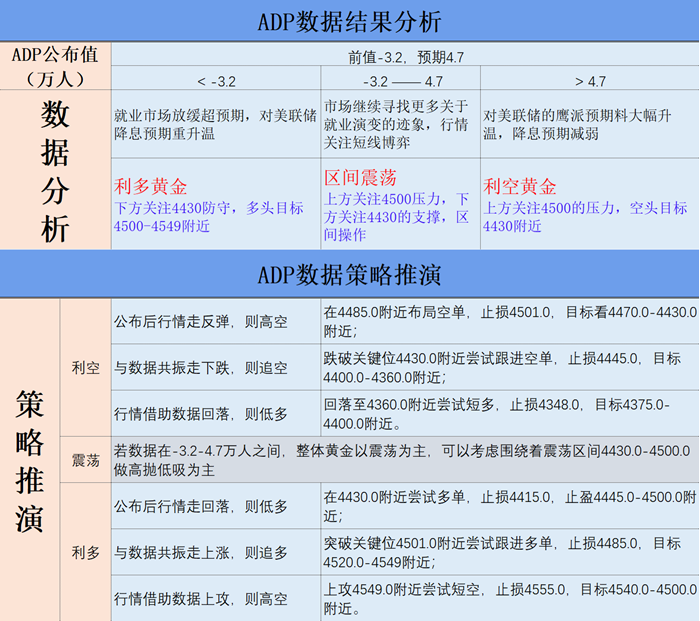This screenshot has height=621, width=700.
Task: Click the 前值-3.2, 预期4.7 cell
Action: tap(404, 56)
